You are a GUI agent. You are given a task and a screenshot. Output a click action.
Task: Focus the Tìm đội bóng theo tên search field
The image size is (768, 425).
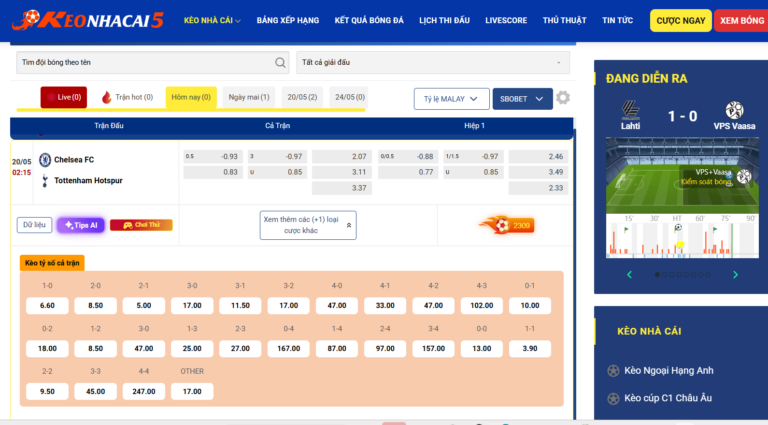152,63
